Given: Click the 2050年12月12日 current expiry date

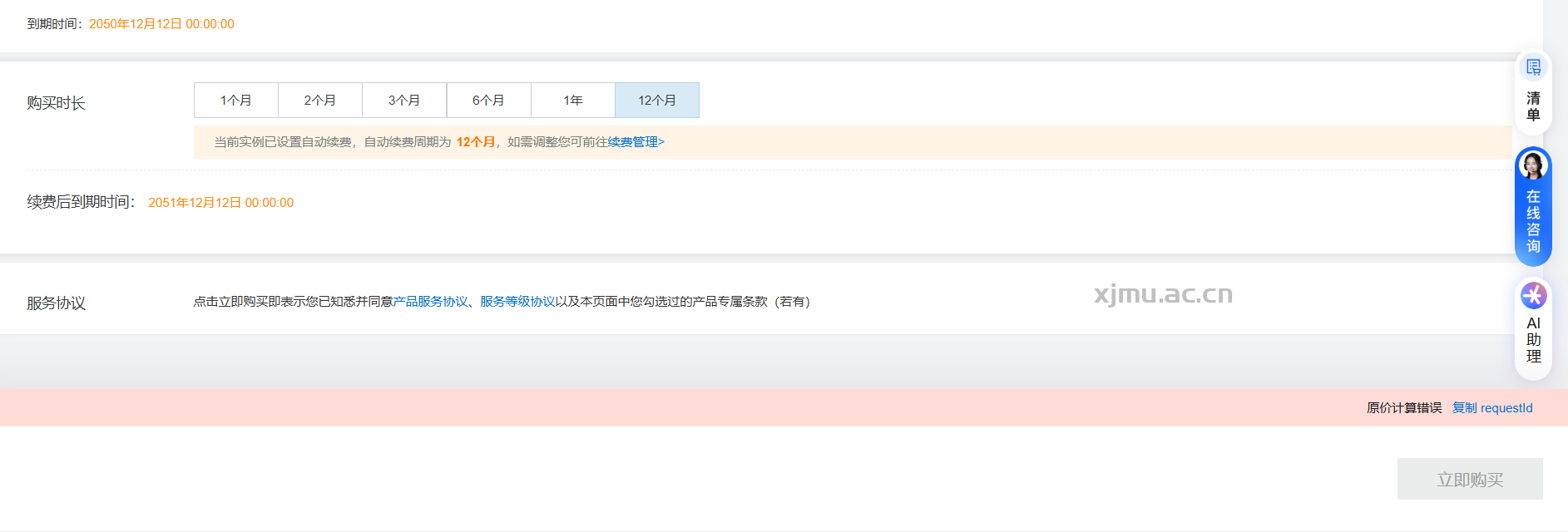Looking at the screenshot, I should [x=161, y=24].
